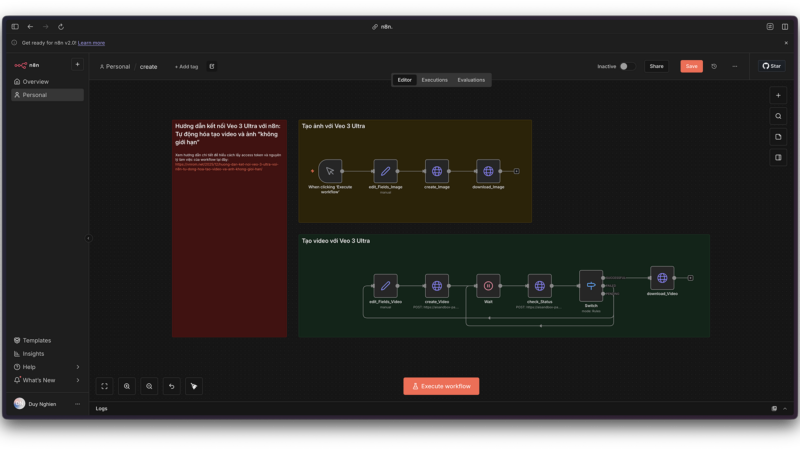This screenshot has height=450, width=800.
Task: Click the download_Video globe node
Action: point(662,278)
